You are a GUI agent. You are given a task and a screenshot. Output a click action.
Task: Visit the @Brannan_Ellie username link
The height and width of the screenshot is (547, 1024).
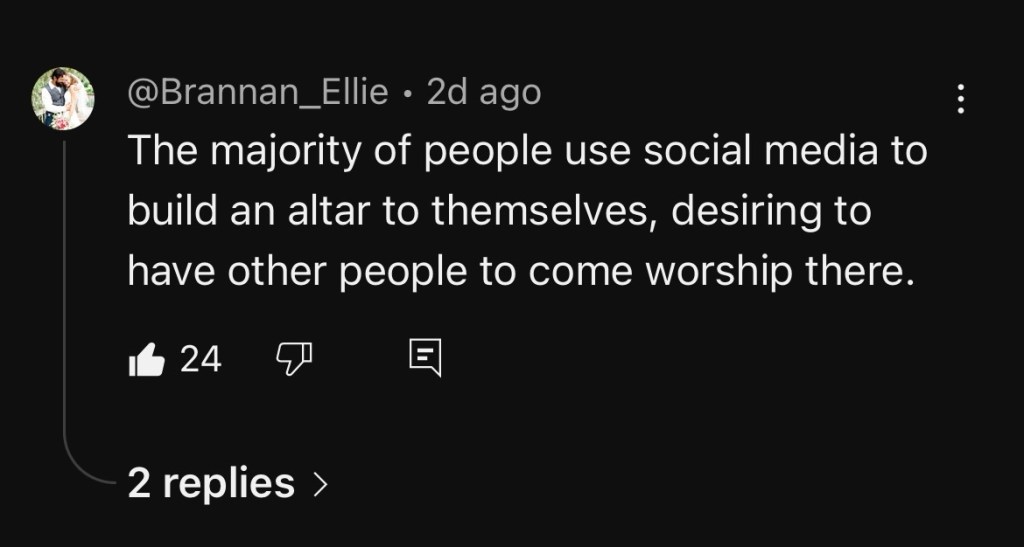pyautogui.click(x=258, y=93)
